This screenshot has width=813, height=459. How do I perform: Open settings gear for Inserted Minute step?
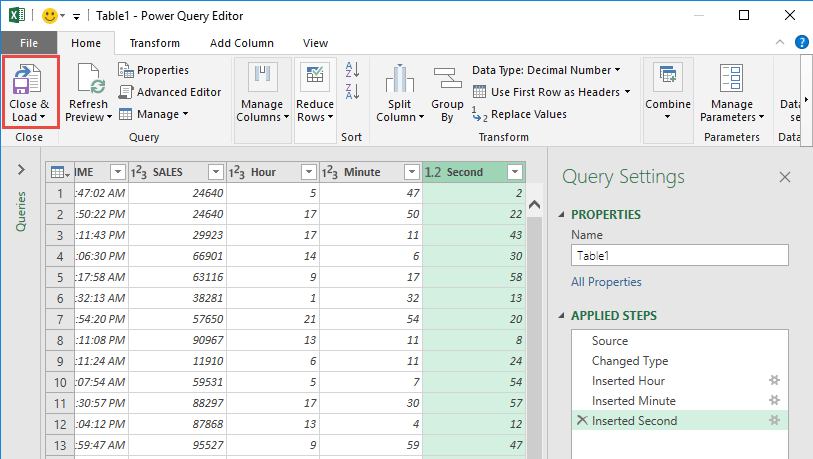pos(774,400)
